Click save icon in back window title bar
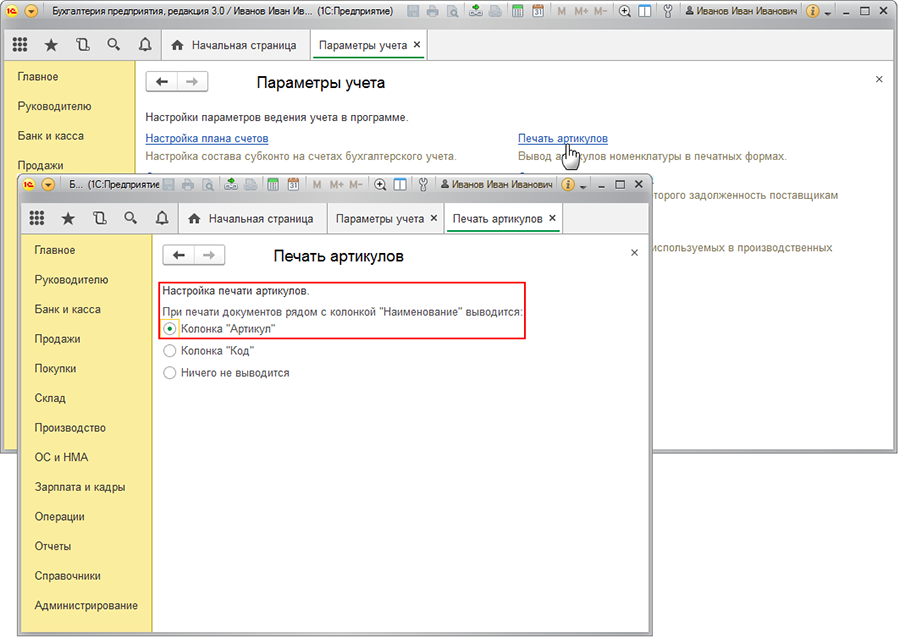900x638 pixels. pyautogui.click(x=413, y=11)
